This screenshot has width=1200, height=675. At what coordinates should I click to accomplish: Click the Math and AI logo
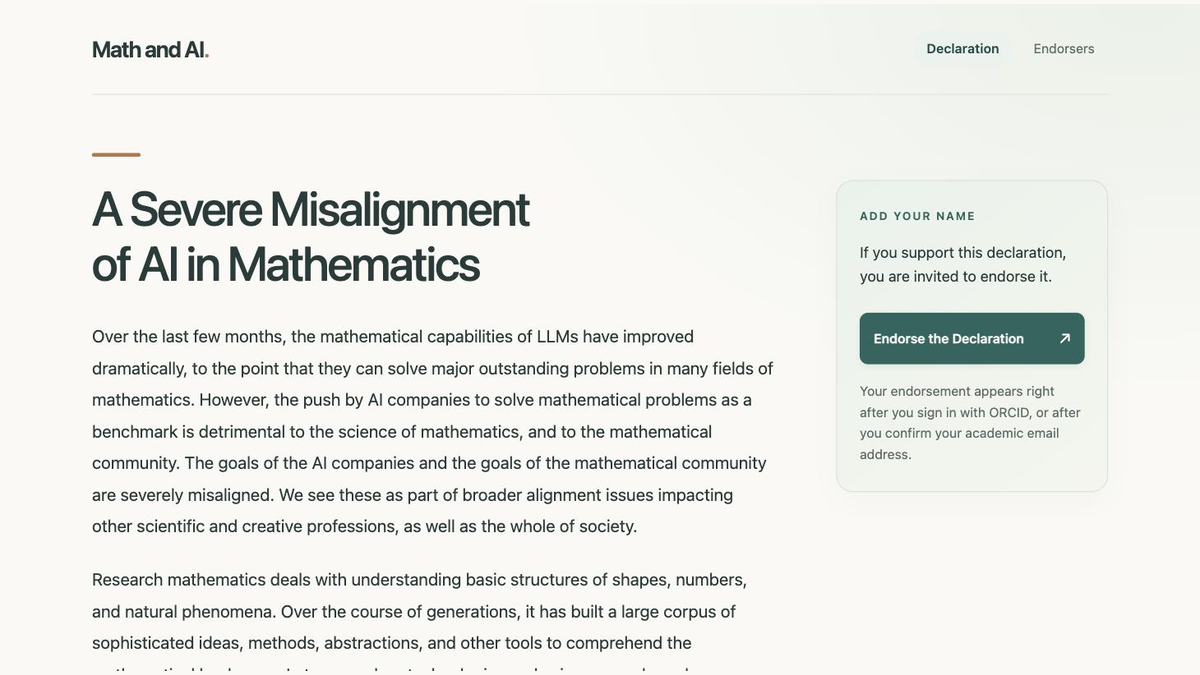(x=150, y=49)
